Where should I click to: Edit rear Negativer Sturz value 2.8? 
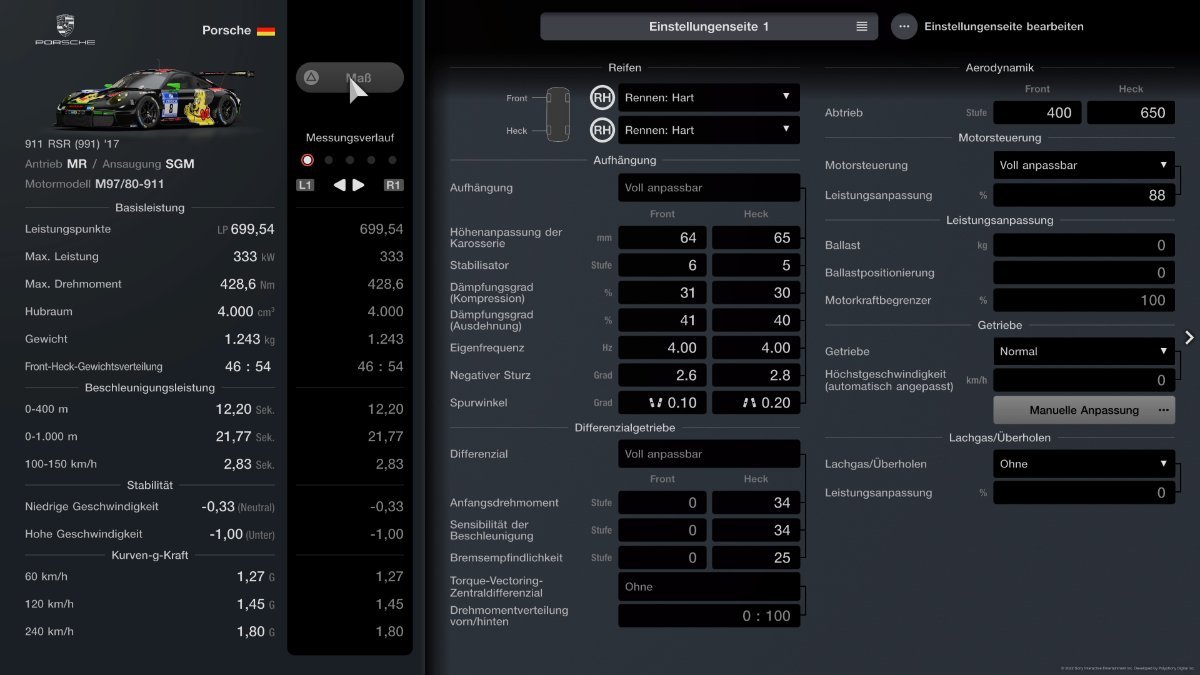756,375
